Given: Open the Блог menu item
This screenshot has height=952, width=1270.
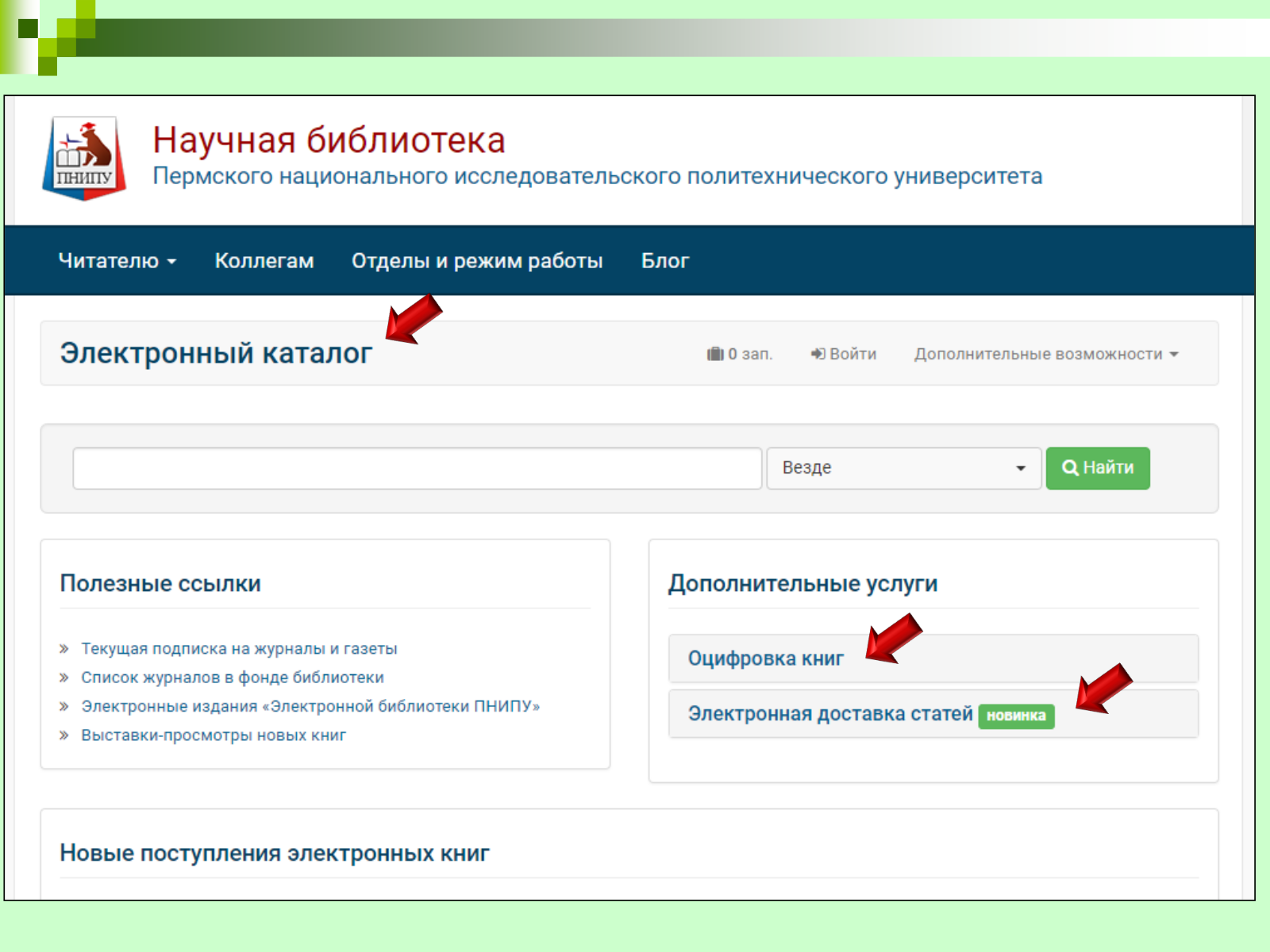Looking at the screenshot, I should pyautogui.click(x=665, y=261).
